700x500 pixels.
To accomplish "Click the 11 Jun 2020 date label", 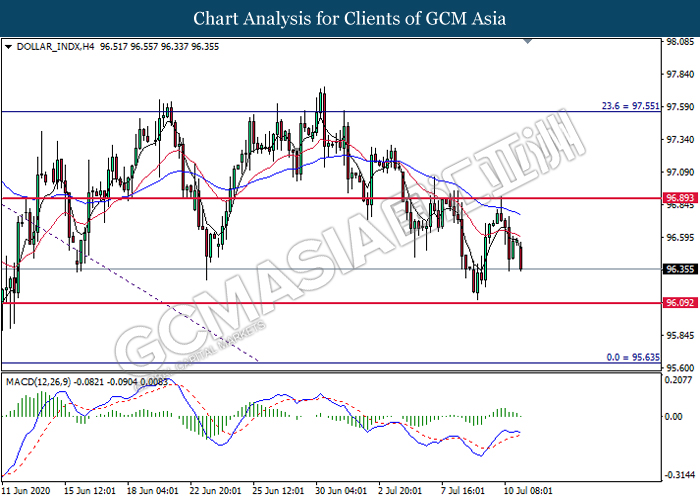I will [25, 491].
